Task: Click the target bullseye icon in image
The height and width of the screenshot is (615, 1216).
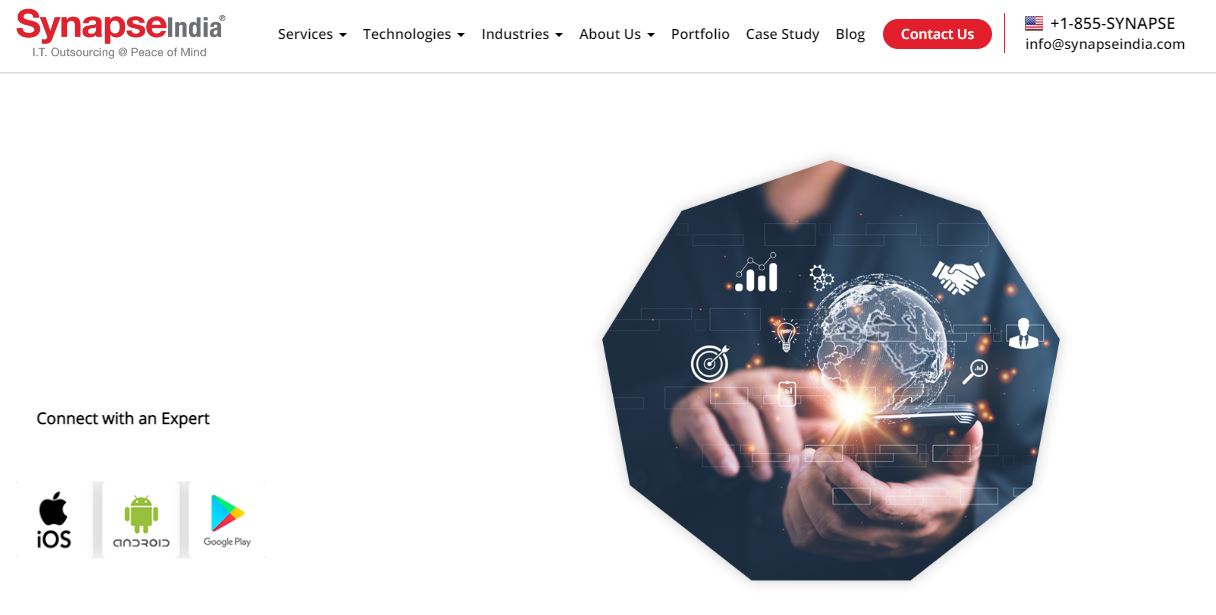Action: [710, 363]
